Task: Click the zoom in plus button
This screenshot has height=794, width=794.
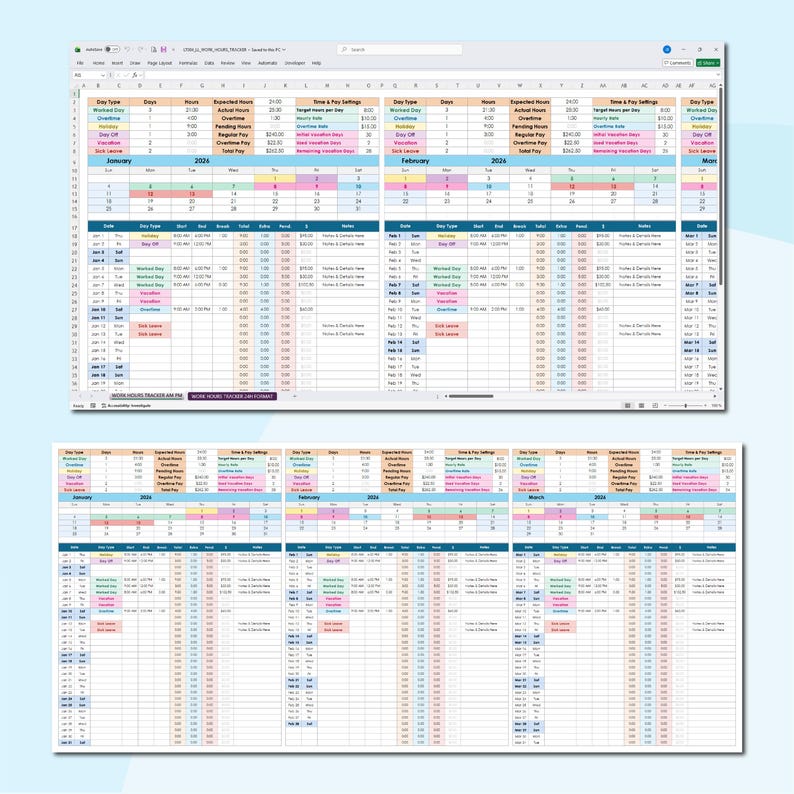Action: (705, 406)
